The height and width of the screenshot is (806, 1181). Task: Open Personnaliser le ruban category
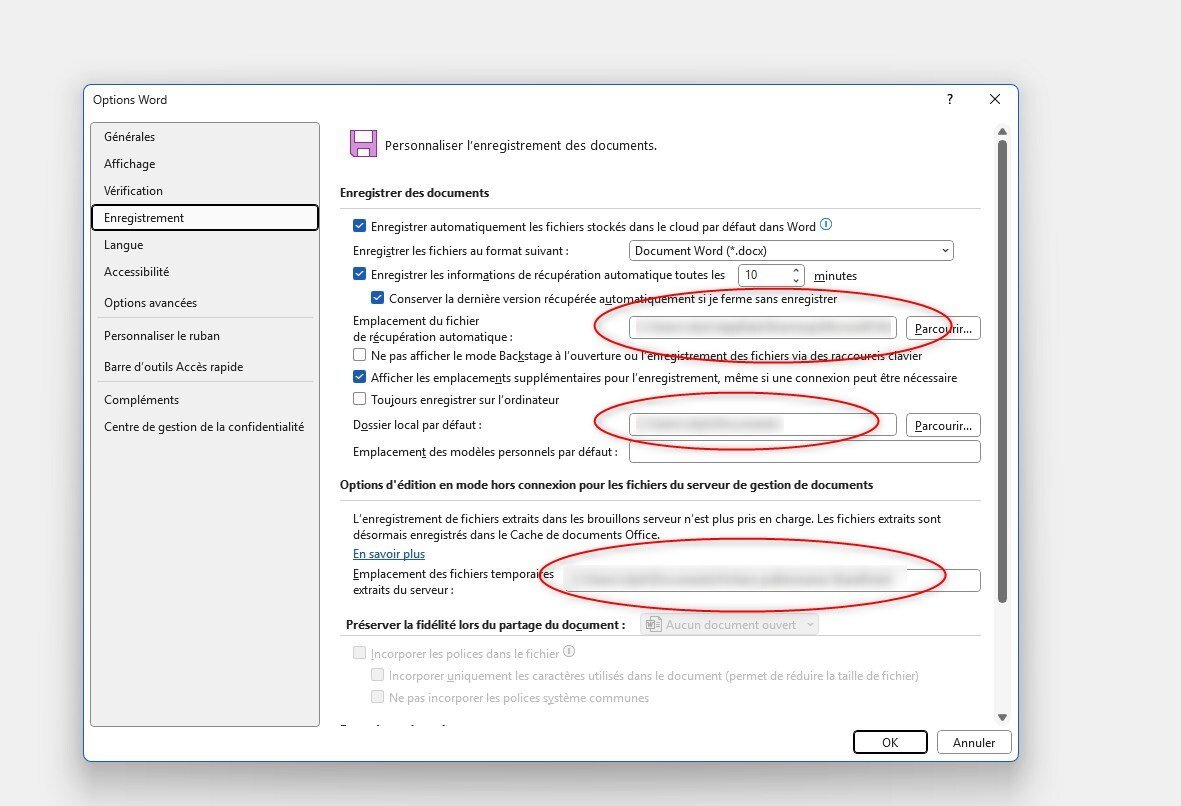[205, 336]
